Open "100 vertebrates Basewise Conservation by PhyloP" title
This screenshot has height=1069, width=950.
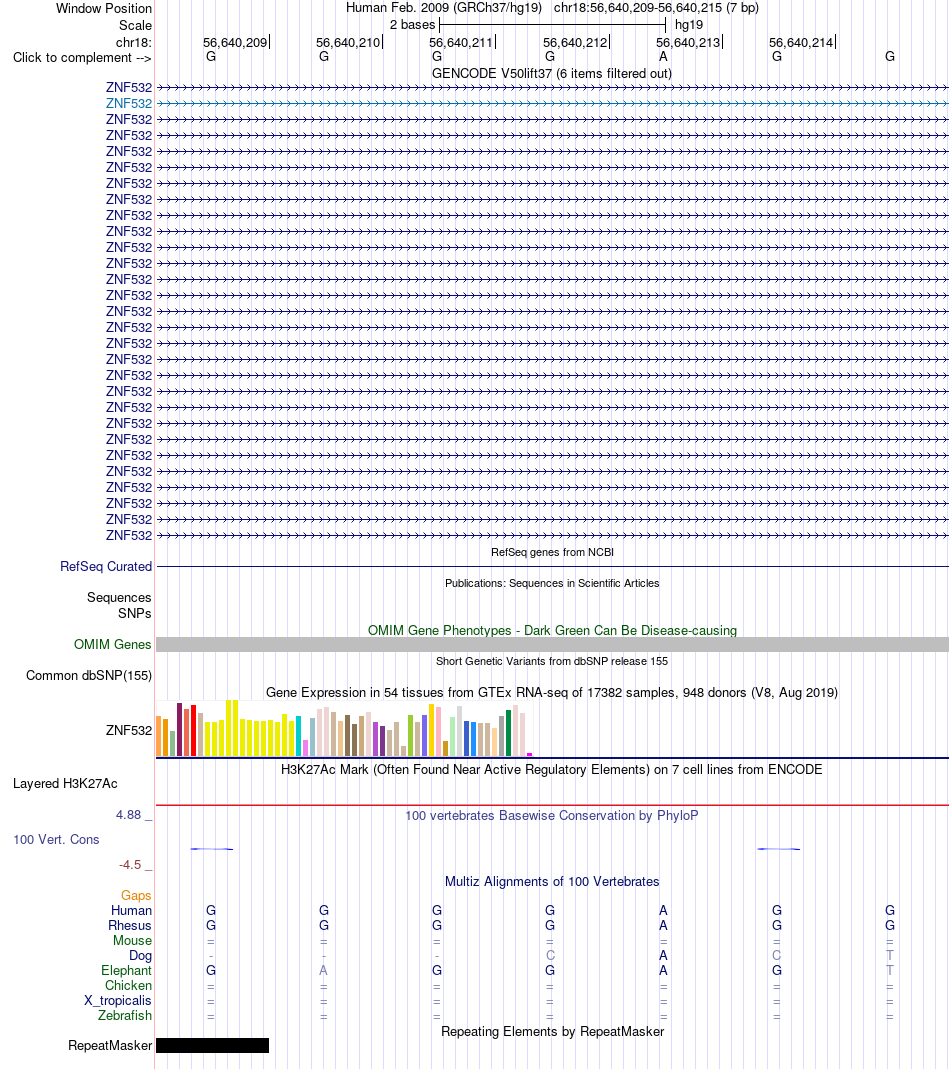tap(552, 815)
